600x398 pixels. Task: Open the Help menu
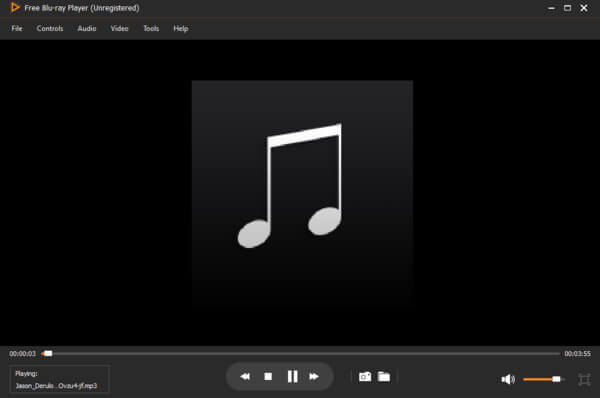[181, 28]
